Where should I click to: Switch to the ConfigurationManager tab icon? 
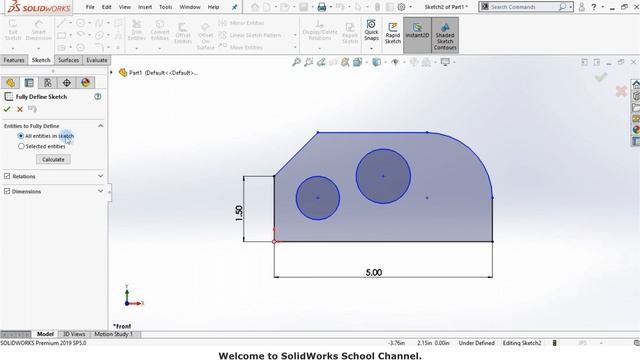(x=48, y=82)
